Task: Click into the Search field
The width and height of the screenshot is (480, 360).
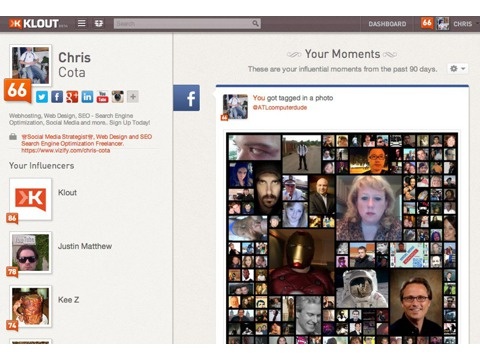Action: [x=182, y=24]
